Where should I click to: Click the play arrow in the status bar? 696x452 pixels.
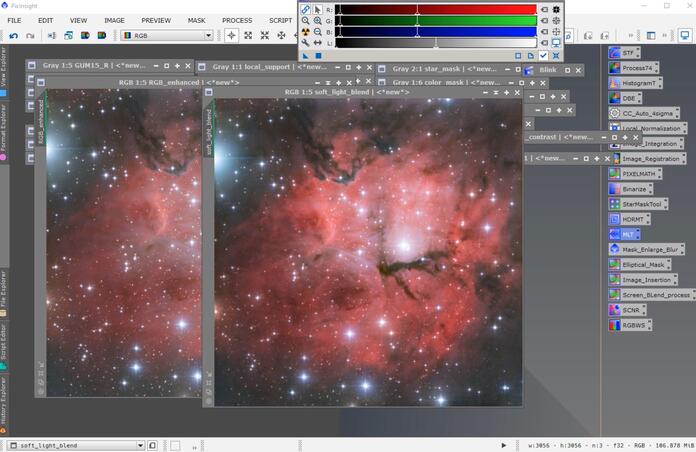(504, 445)
